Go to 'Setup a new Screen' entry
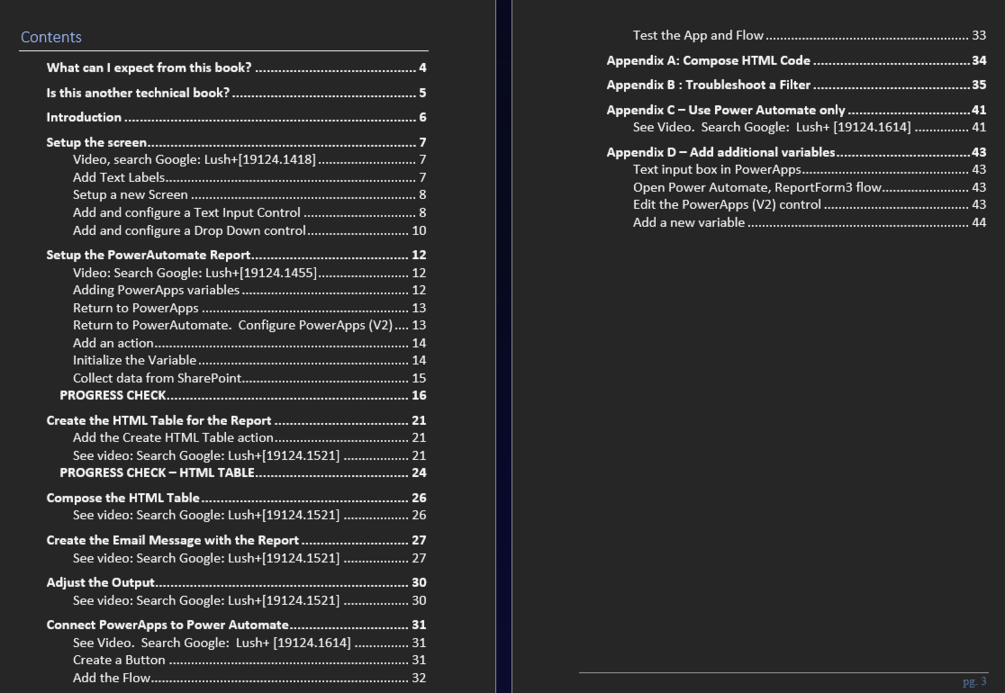Screen dimensions: 1005x693 click(249, 195)
